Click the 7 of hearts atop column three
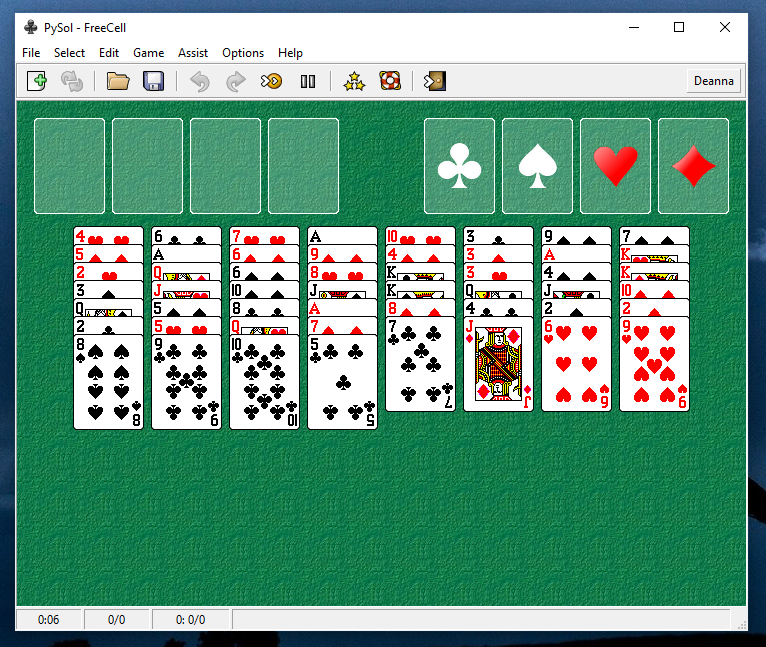This screenshot has width=766, height=647. point(264,236)
